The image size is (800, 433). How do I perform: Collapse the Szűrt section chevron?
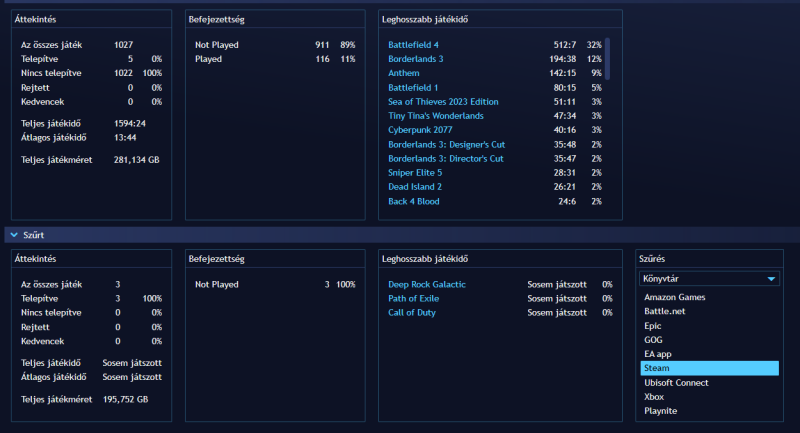(14, 235)
